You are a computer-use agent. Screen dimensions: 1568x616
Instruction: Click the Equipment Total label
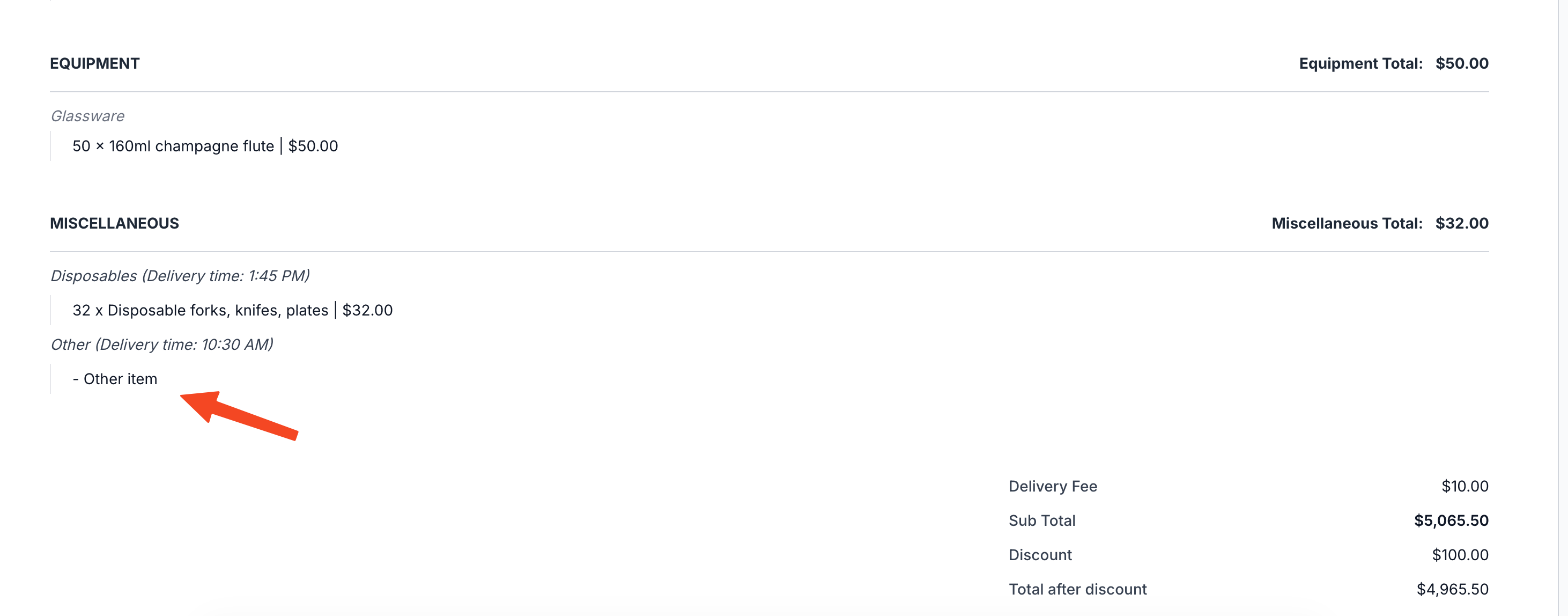coord(1360,63)
